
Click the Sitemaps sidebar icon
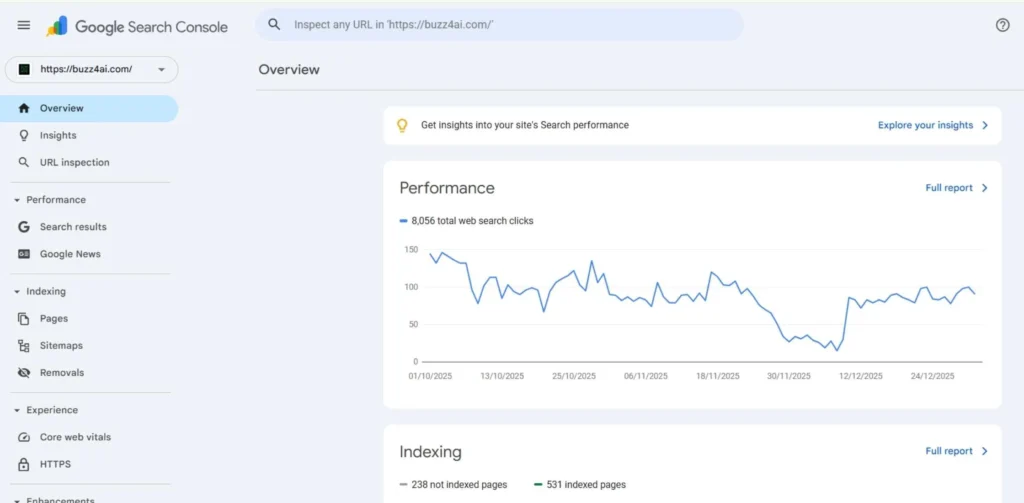(x=24, y=346)
